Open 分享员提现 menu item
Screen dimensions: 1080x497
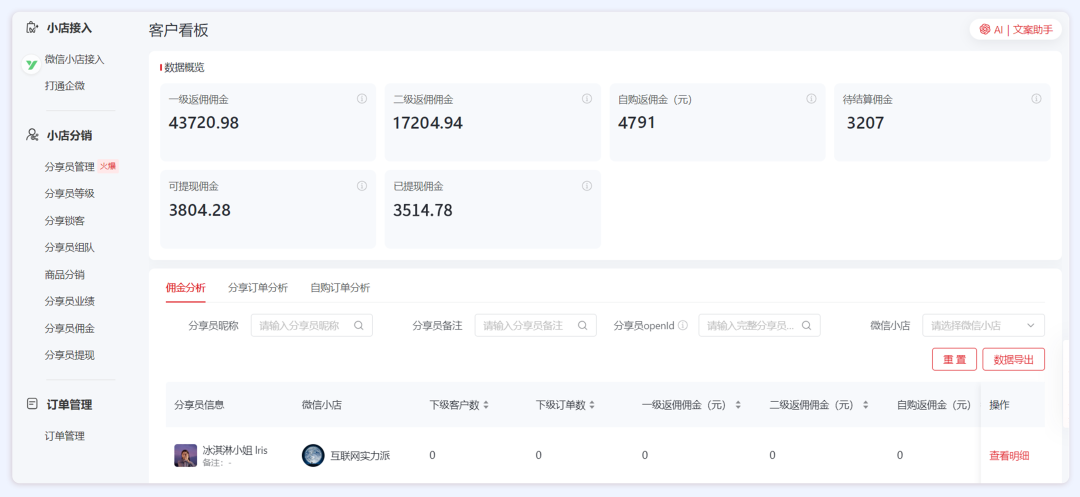(70, 355)
